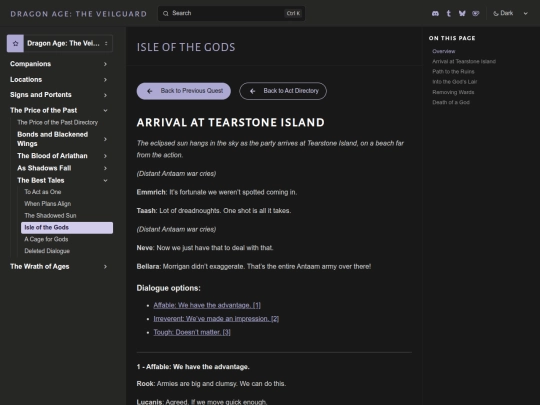Viewport: 540px width, 405px height.
Task: Open A Cage for Gods page
Action: click(46, 239)
